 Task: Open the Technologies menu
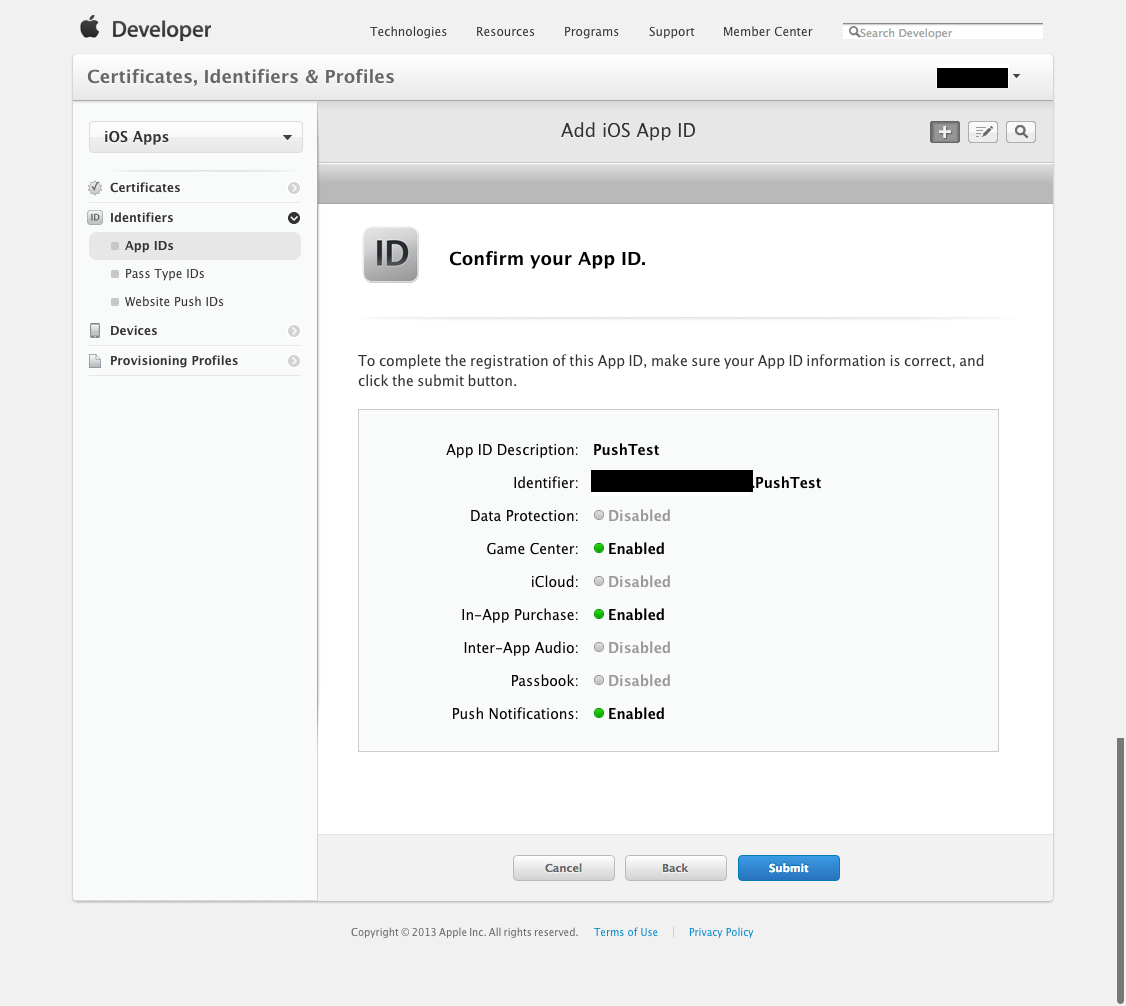click(408, 32)
